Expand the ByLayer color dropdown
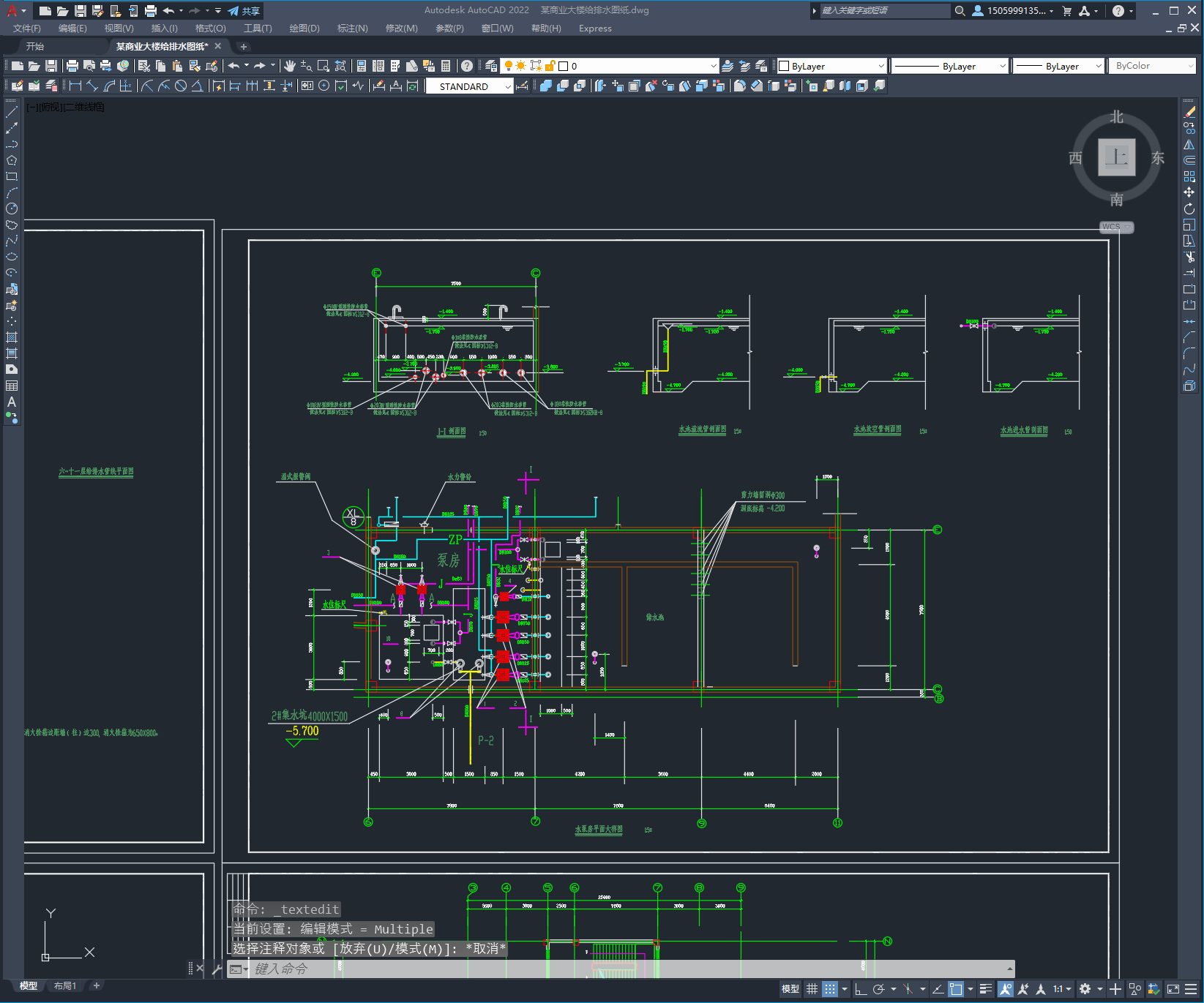1204x1003 pixels. [x=880, y=66]
